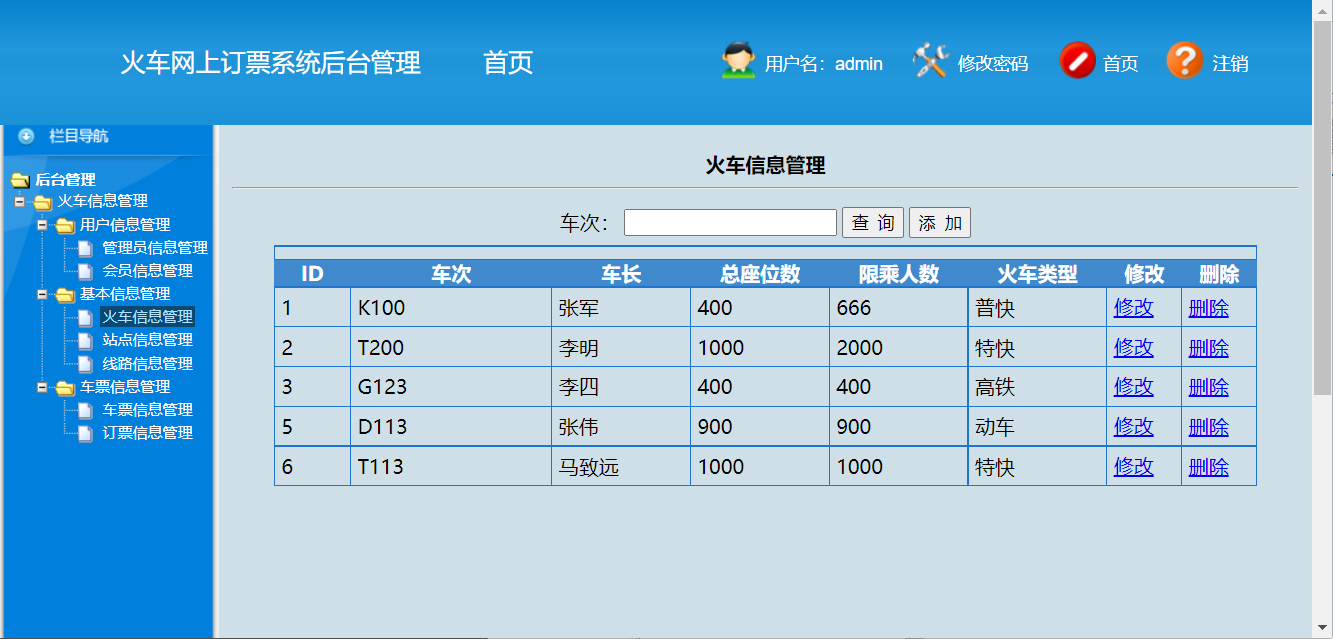The width and height of the screenshot is (1333, 639).
Task: Click inside the 车次 input field
Action: point(729,221)
